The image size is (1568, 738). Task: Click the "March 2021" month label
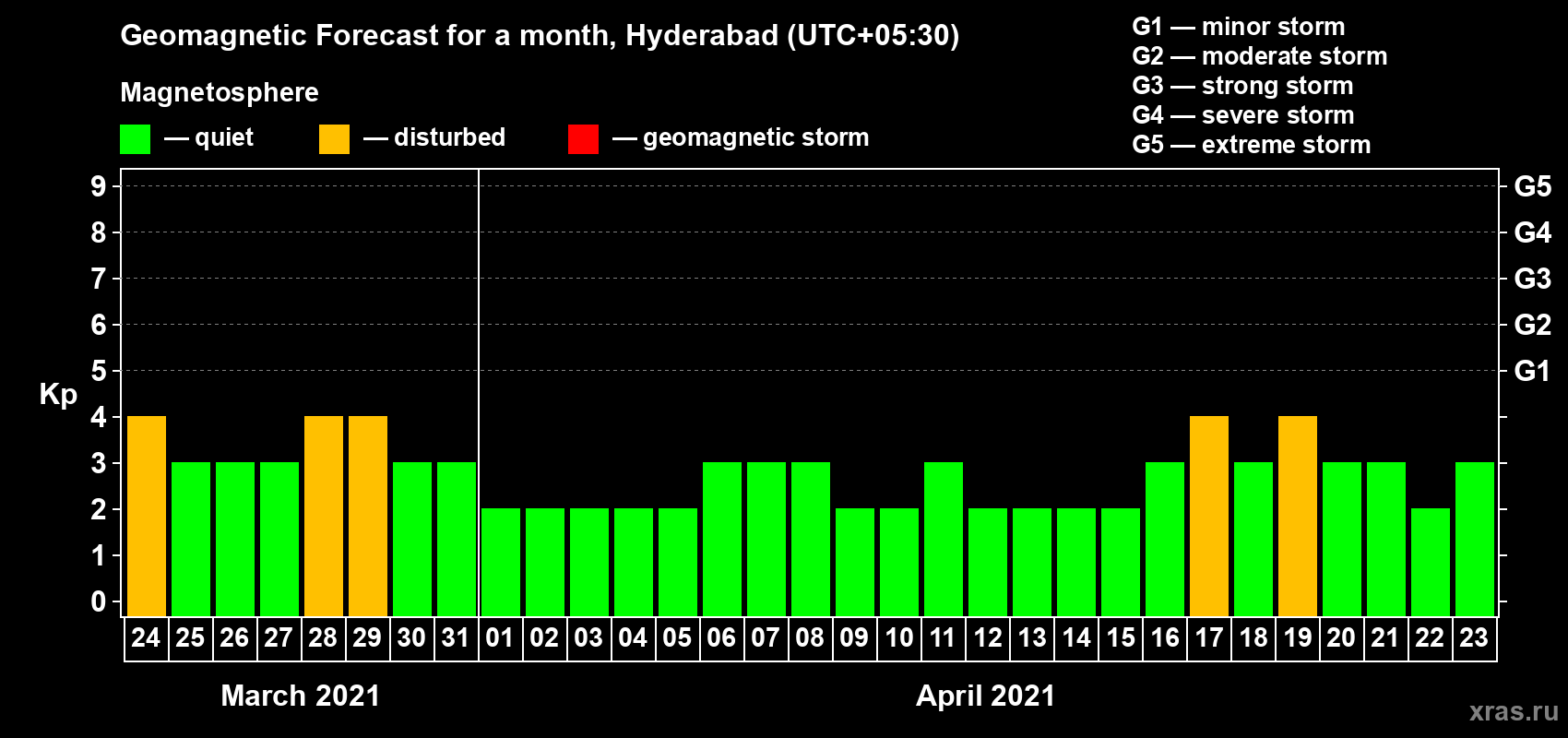point(301,696)
